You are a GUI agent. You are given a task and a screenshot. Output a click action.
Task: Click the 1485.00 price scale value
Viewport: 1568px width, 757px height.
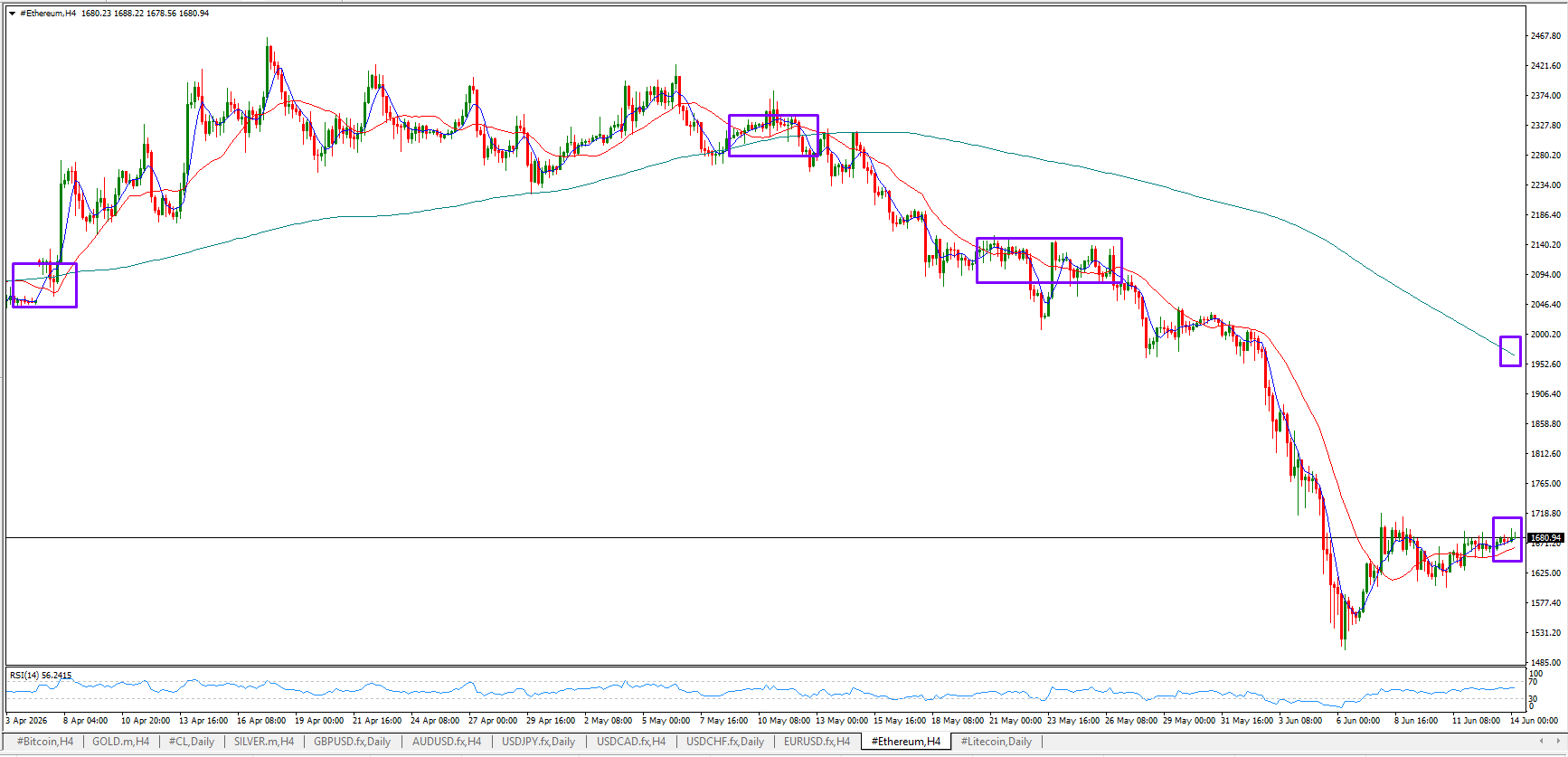(1545, 663)
